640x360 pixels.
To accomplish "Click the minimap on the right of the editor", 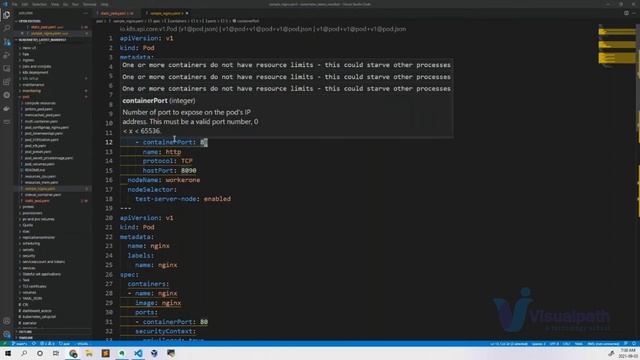I will (x=616, y=47).
